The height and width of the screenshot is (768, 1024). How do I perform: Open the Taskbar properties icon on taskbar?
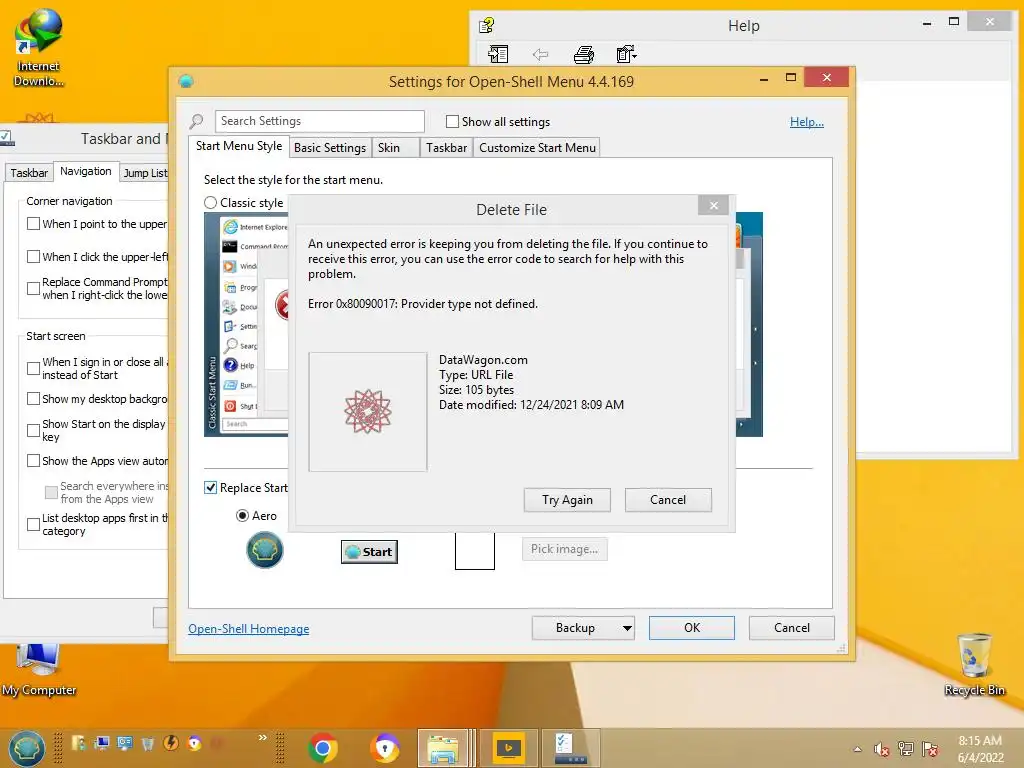[571, 748]
